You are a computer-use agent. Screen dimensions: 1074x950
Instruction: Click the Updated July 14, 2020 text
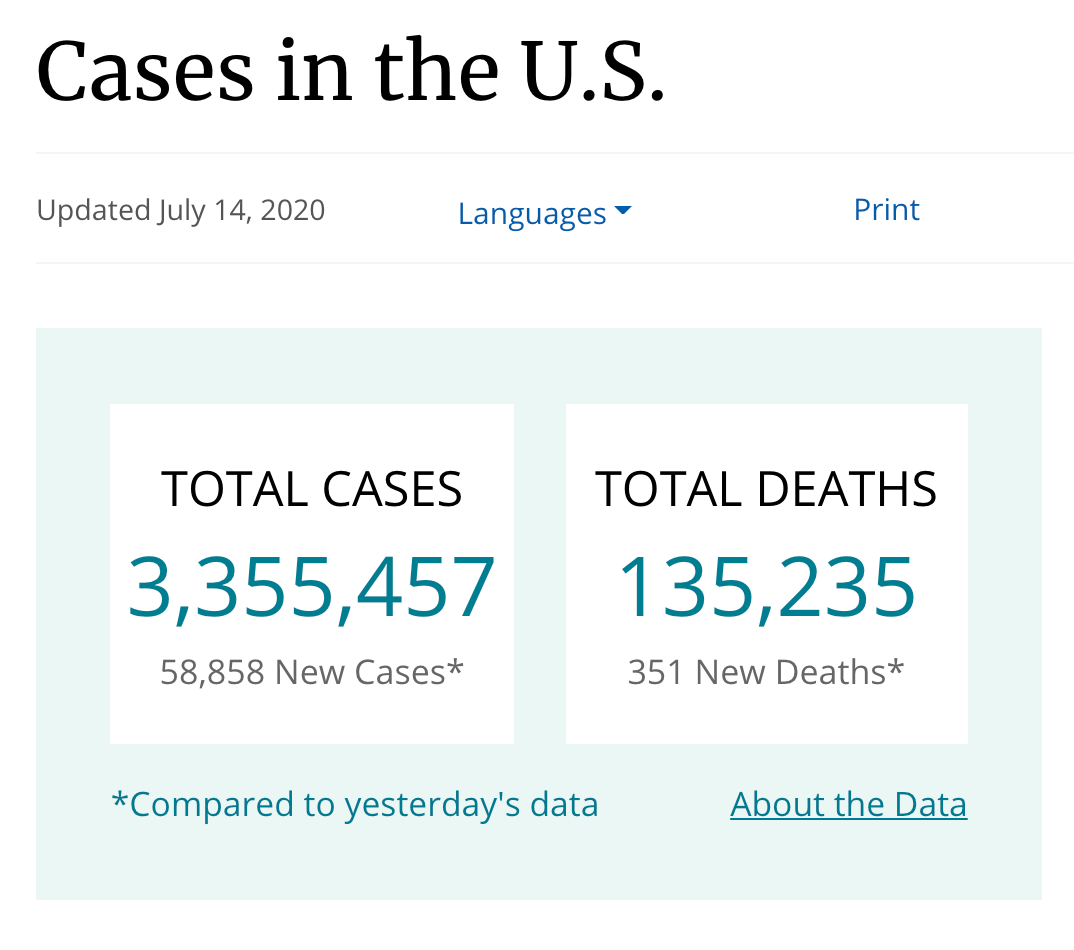pos(181,210)
